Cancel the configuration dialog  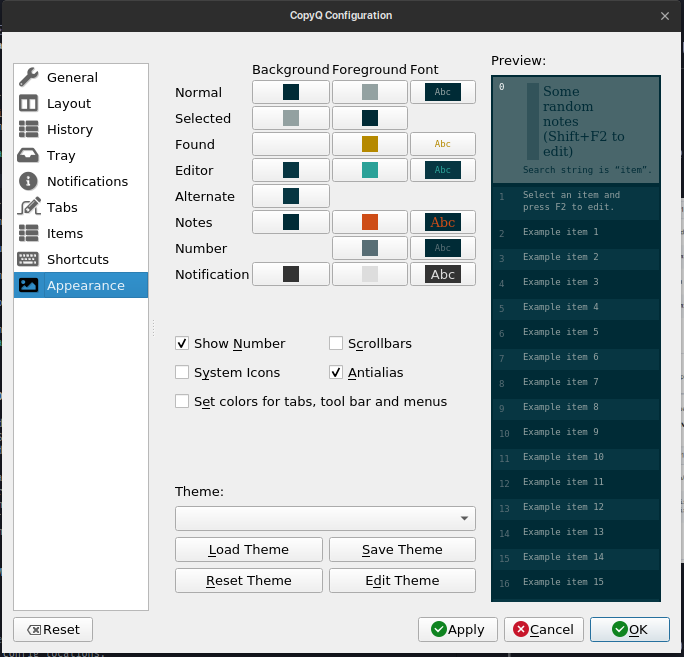(544, 630)
